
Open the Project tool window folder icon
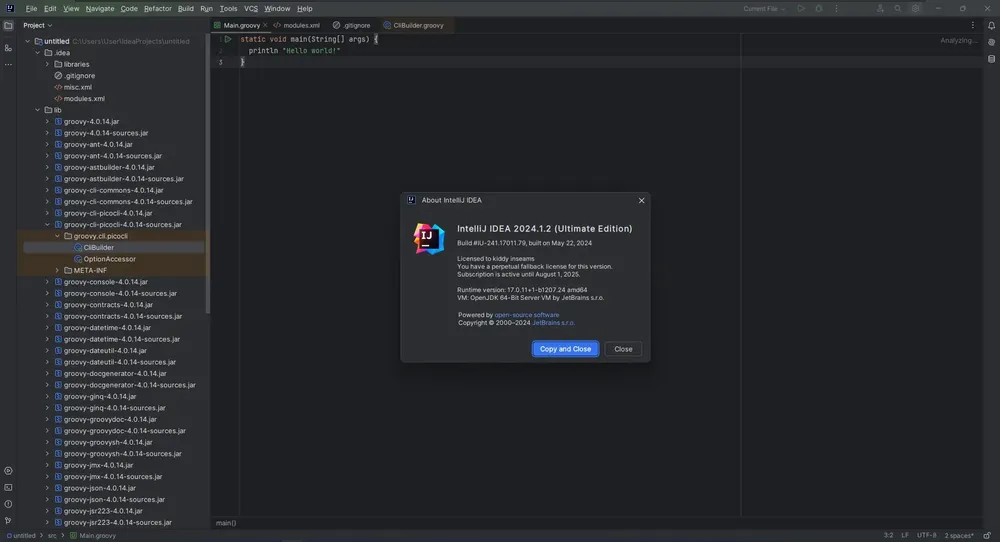(8, 26)
